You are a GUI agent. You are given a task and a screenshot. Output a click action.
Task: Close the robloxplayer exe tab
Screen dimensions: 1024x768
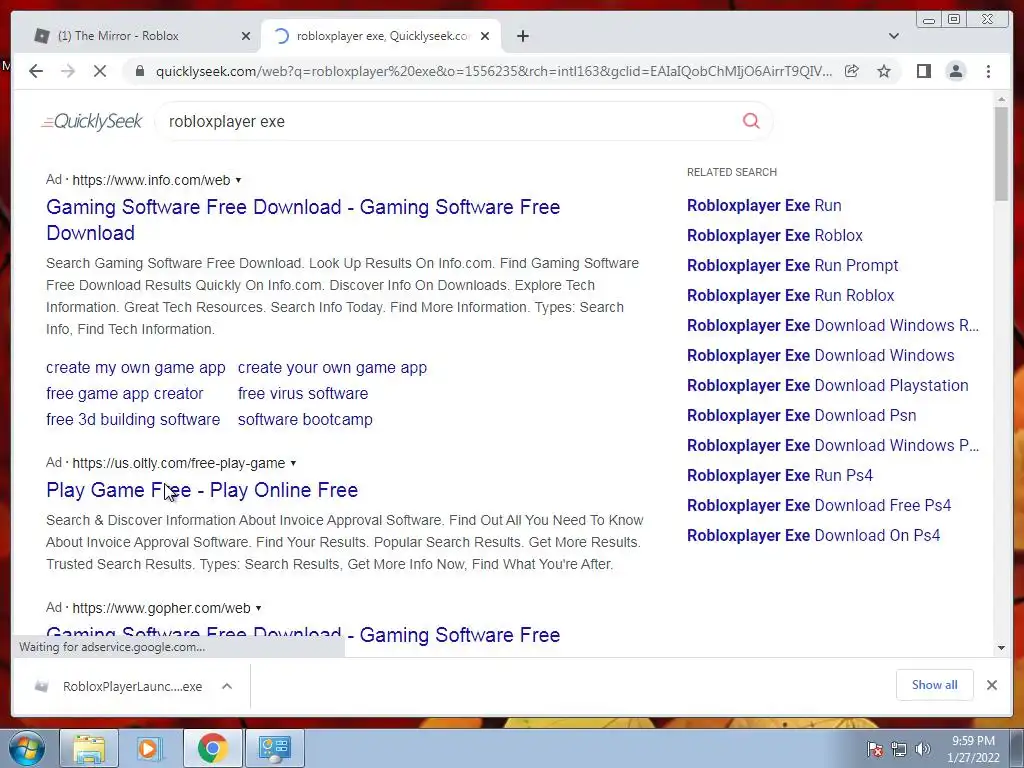pos(485,36)
